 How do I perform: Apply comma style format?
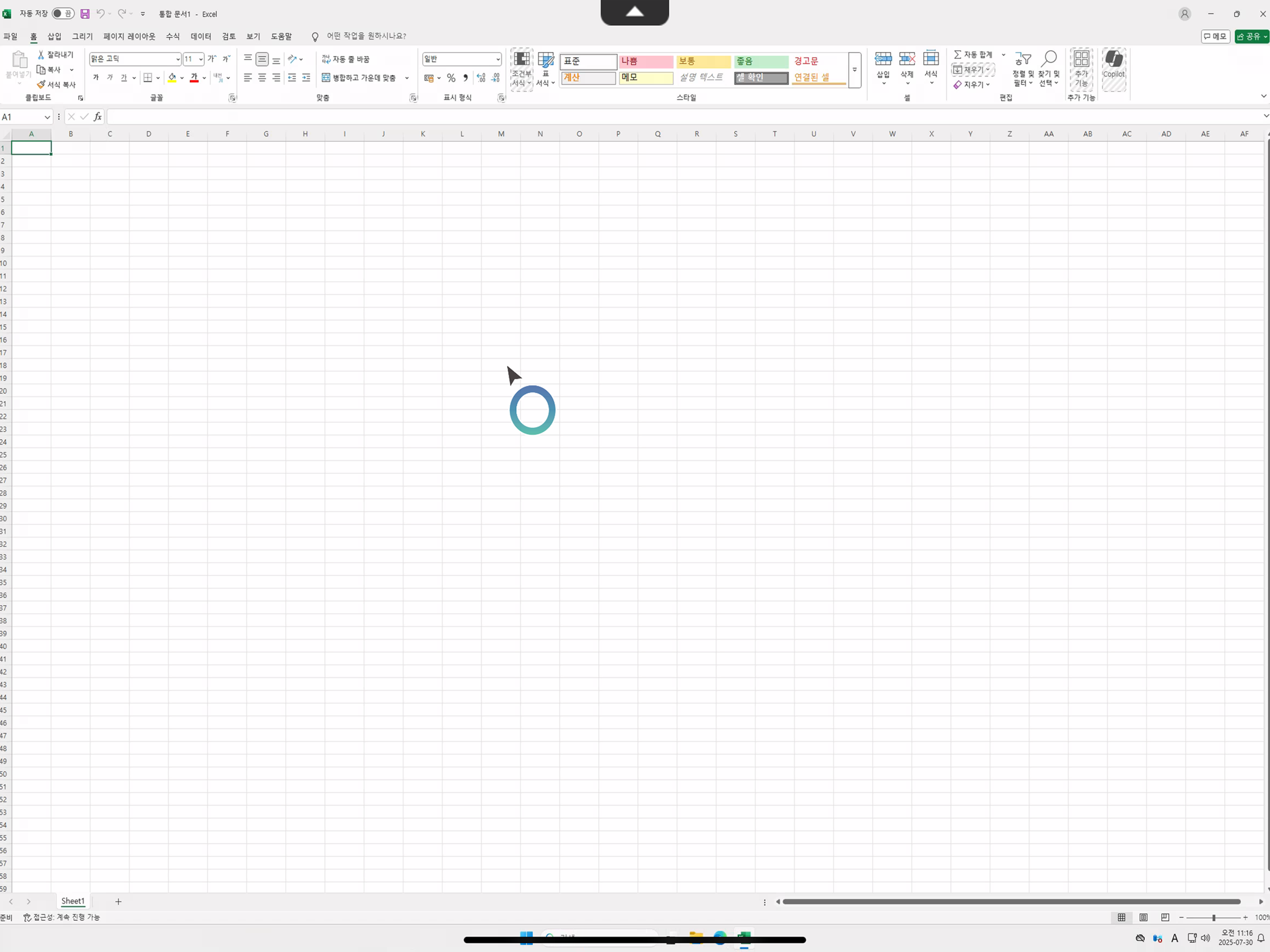[x=465, y=78]
